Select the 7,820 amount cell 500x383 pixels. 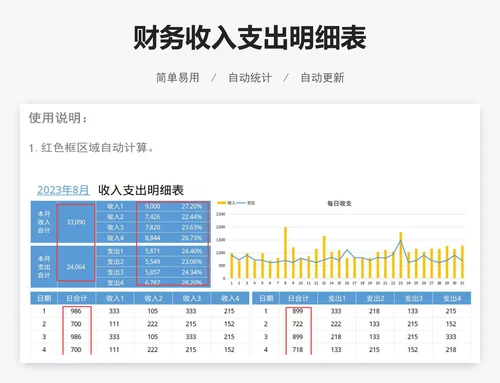click(152, 227)
